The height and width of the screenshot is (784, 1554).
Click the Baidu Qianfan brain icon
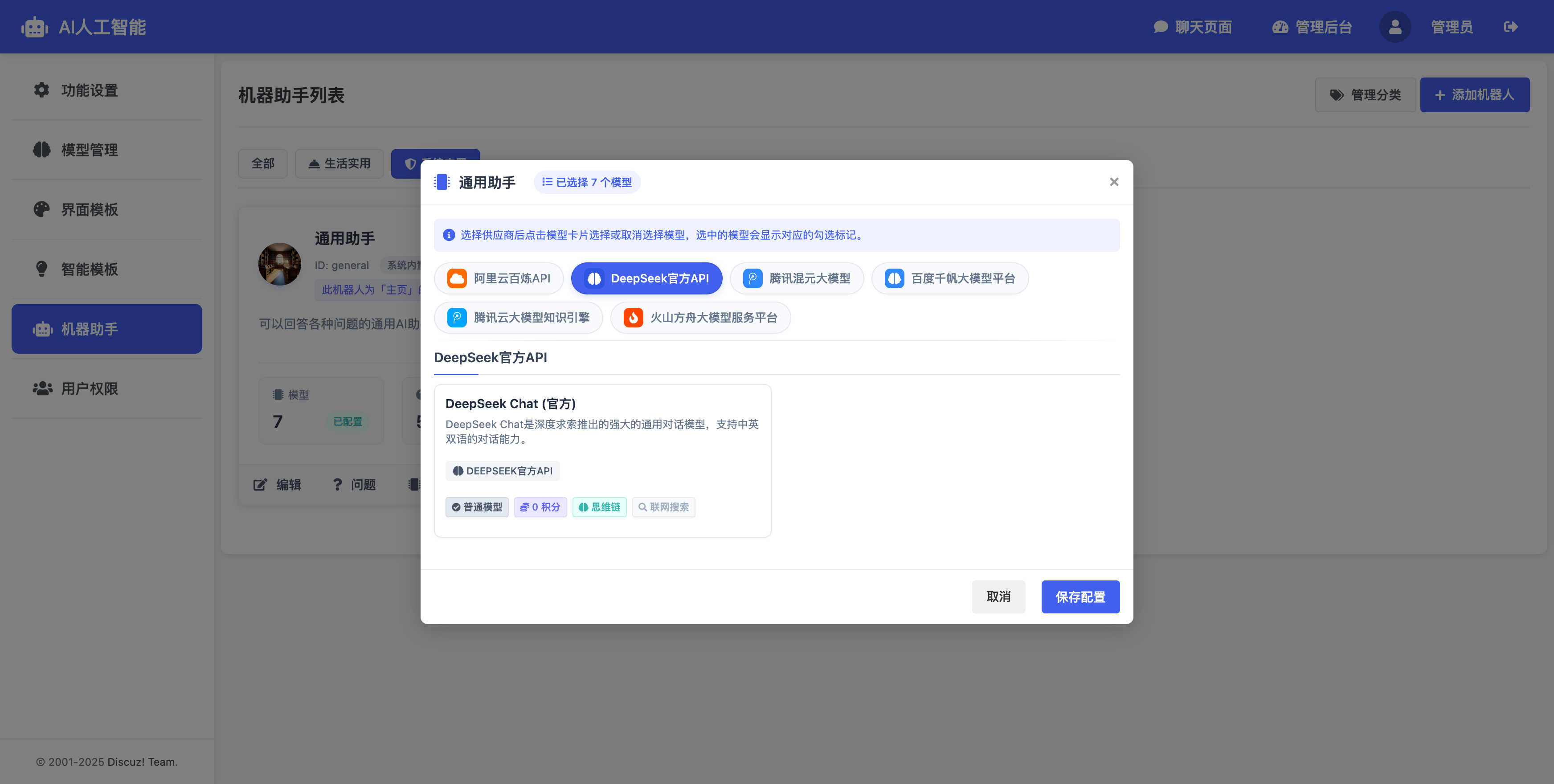pyautogui.click(x=894, y=278)
